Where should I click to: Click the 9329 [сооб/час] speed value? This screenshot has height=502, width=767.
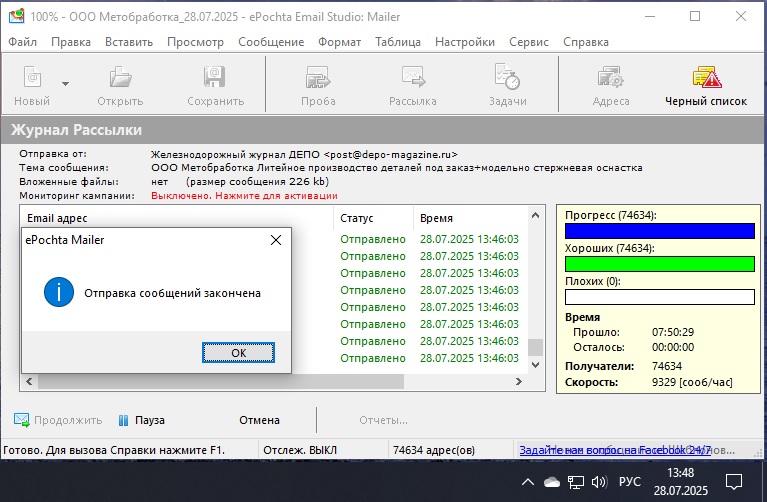(x=692, y=382)
